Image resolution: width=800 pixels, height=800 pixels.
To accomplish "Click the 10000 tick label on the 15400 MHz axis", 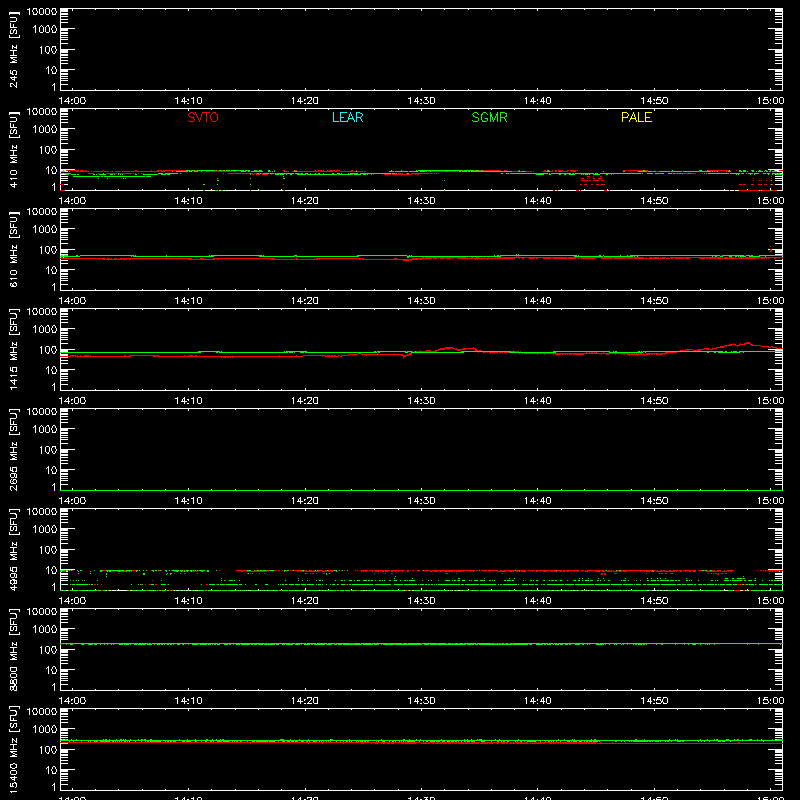I will (x=42, y=712).
